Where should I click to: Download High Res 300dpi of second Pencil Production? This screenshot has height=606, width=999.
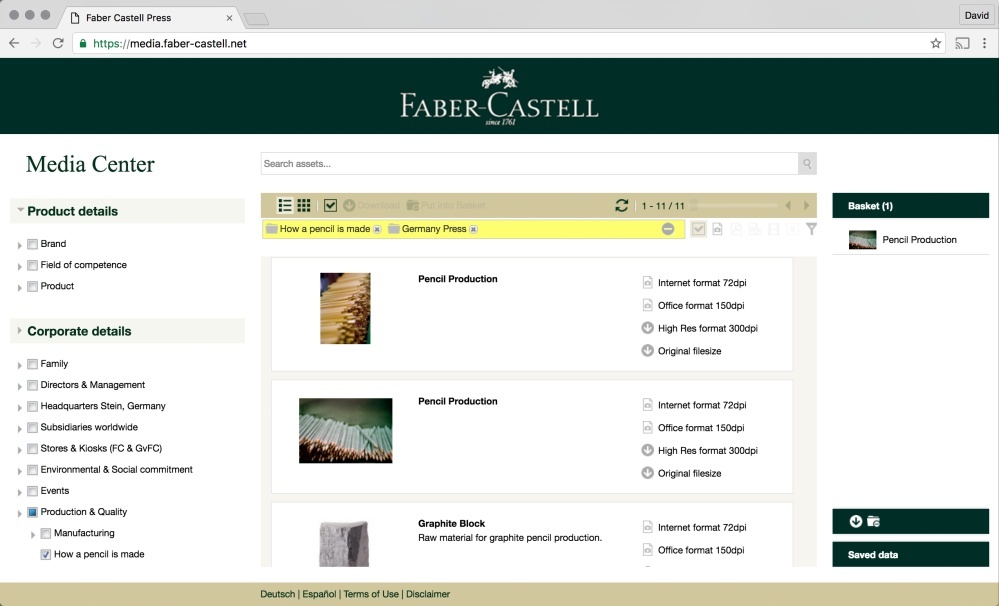(x=700, y=451)
